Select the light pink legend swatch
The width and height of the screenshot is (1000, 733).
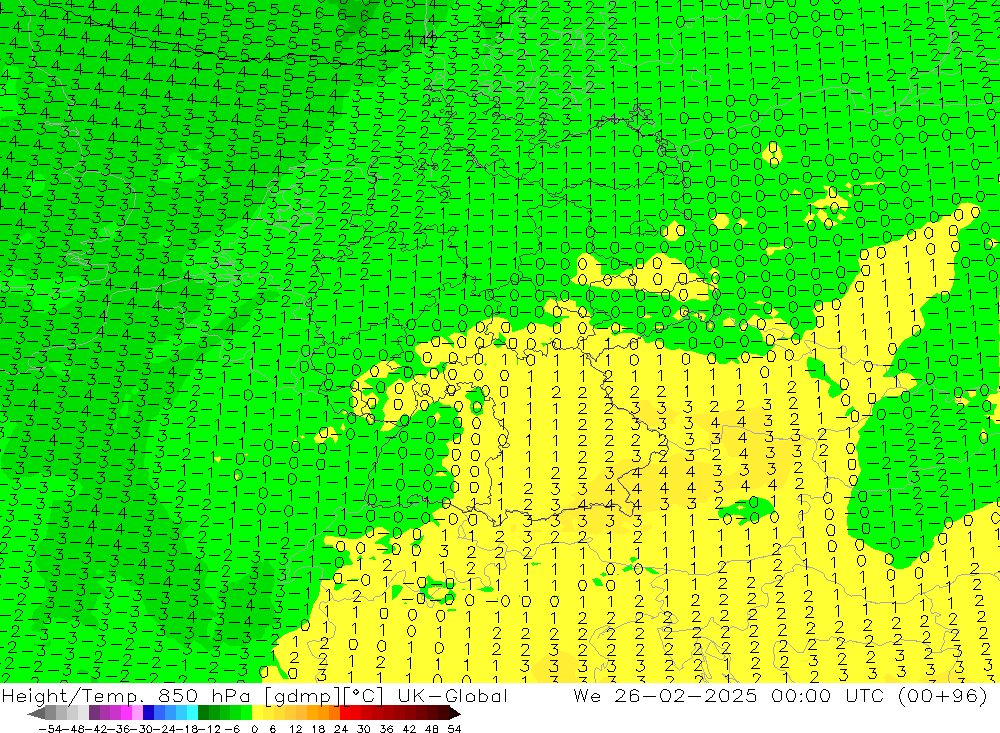click(137, 713)
